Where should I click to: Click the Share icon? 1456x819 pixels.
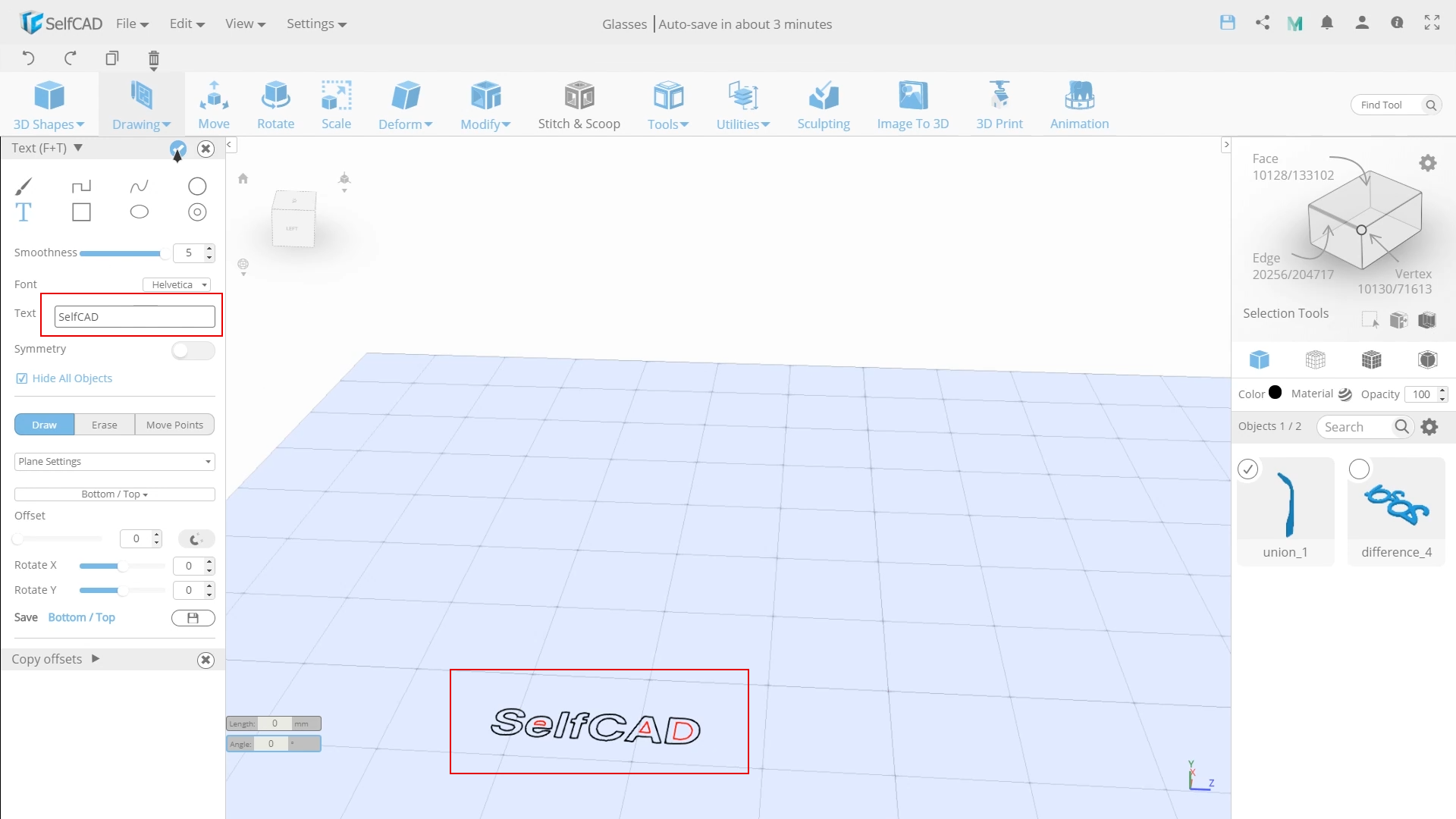pos(1263,23)
